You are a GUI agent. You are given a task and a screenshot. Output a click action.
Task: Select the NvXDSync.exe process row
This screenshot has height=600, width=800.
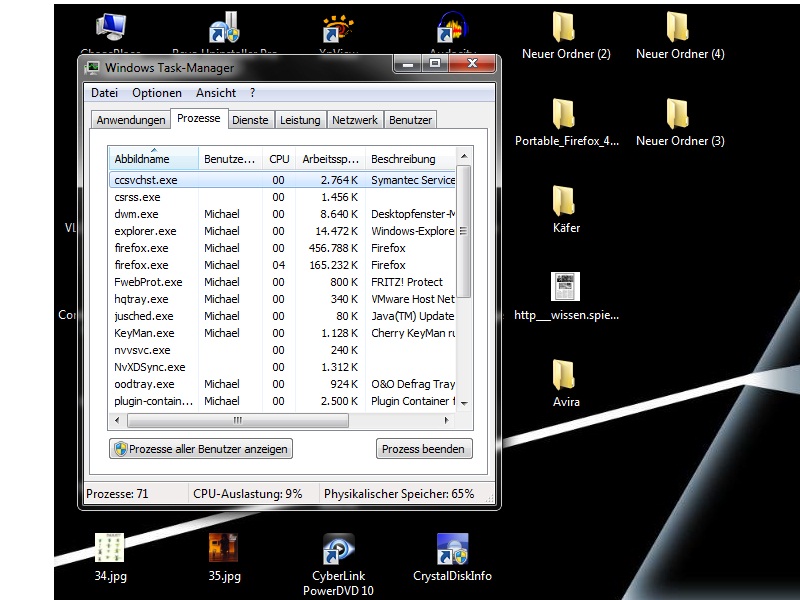coord(282,367)
